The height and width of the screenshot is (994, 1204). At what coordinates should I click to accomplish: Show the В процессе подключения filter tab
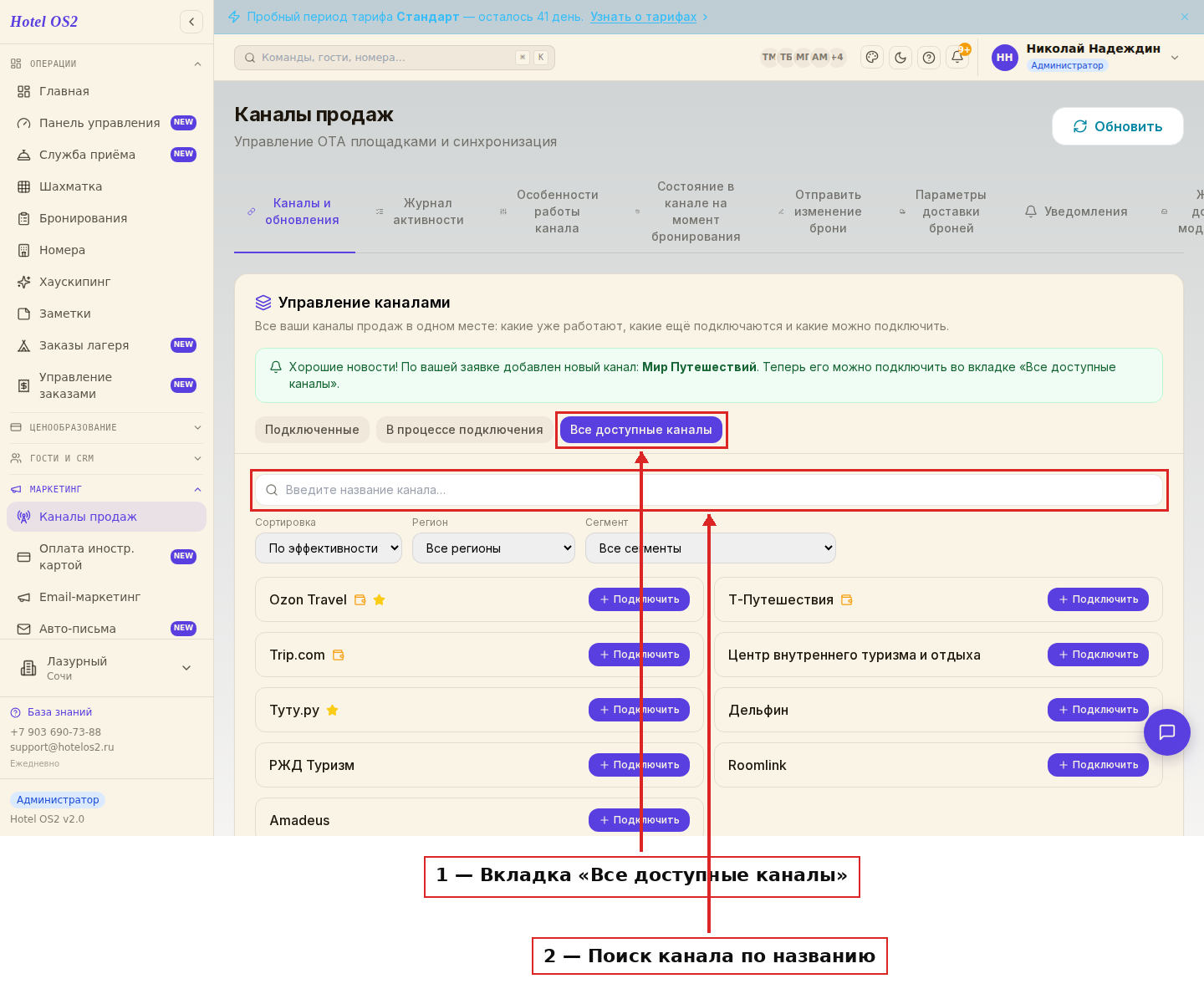click(464, 430)
